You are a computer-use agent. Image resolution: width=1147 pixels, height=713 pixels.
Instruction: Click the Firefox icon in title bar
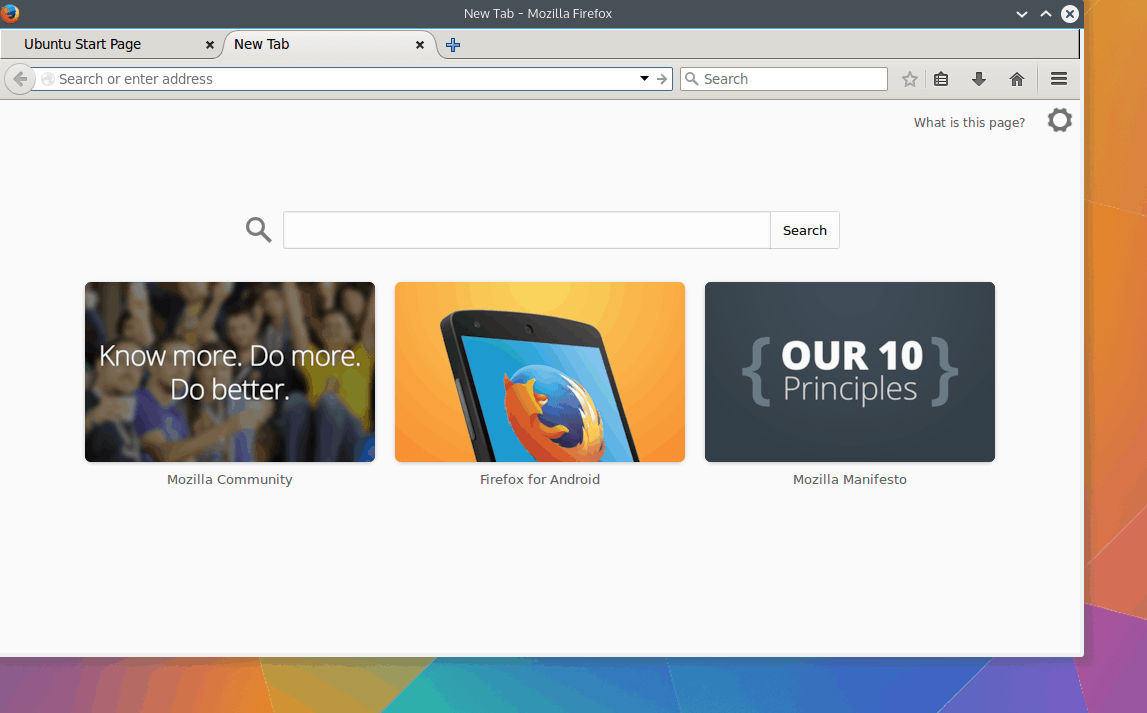click(x=10, y=13)
